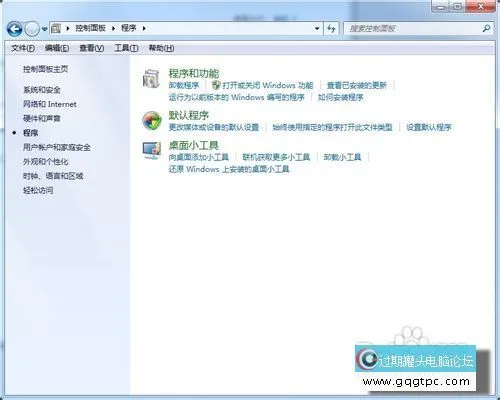Open 轻松访问 in sidebar
This screenshot has height=400, width=500.
click(38, 190)
